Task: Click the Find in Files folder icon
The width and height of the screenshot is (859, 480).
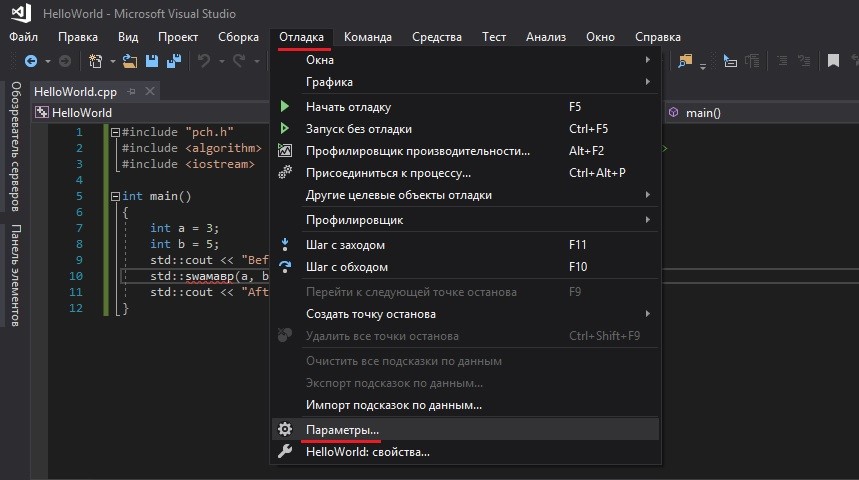Action: pyautogui.click(x=686, y=62)
